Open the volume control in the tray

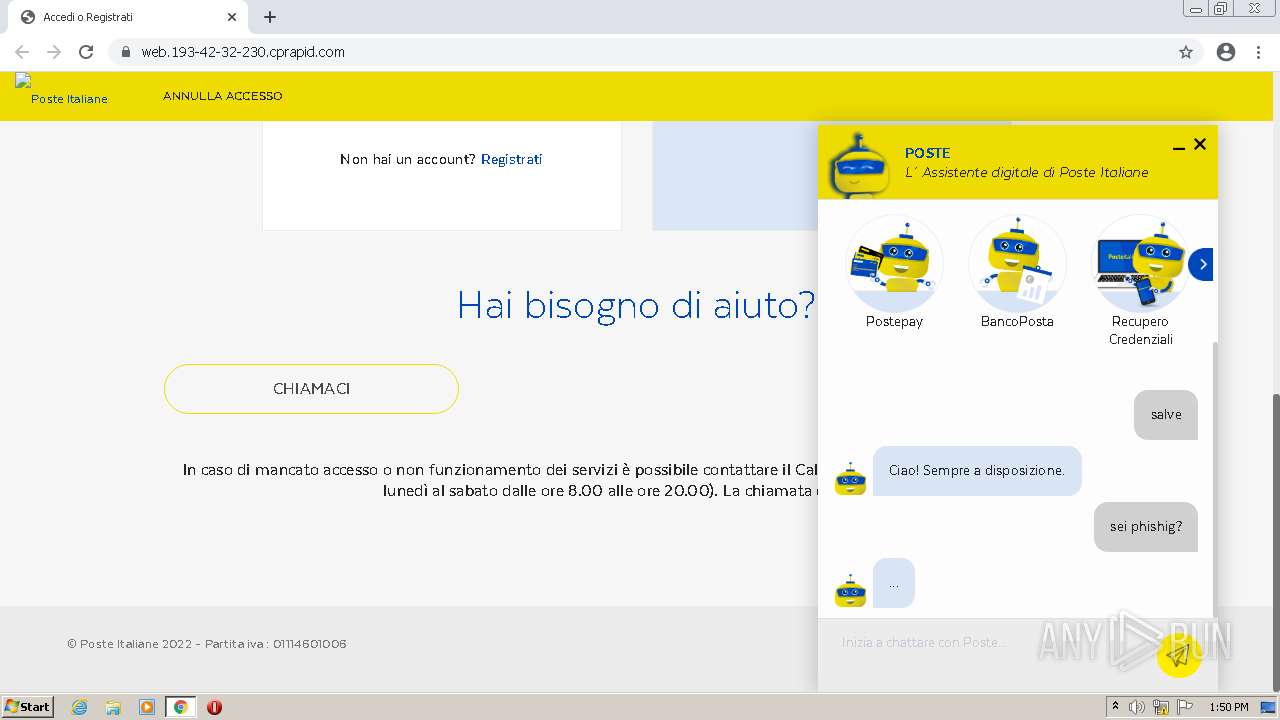tap(1137, 707)
